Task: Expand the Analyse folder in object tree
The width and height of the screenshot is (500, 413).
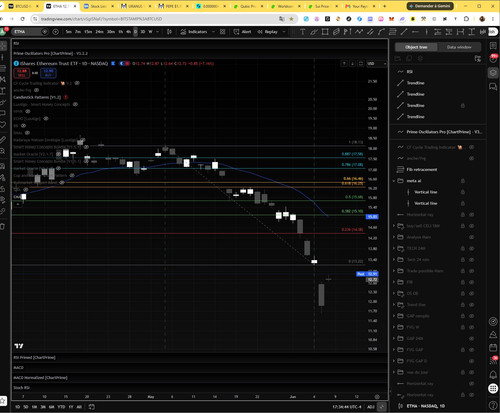Action: tap(394, 237)
